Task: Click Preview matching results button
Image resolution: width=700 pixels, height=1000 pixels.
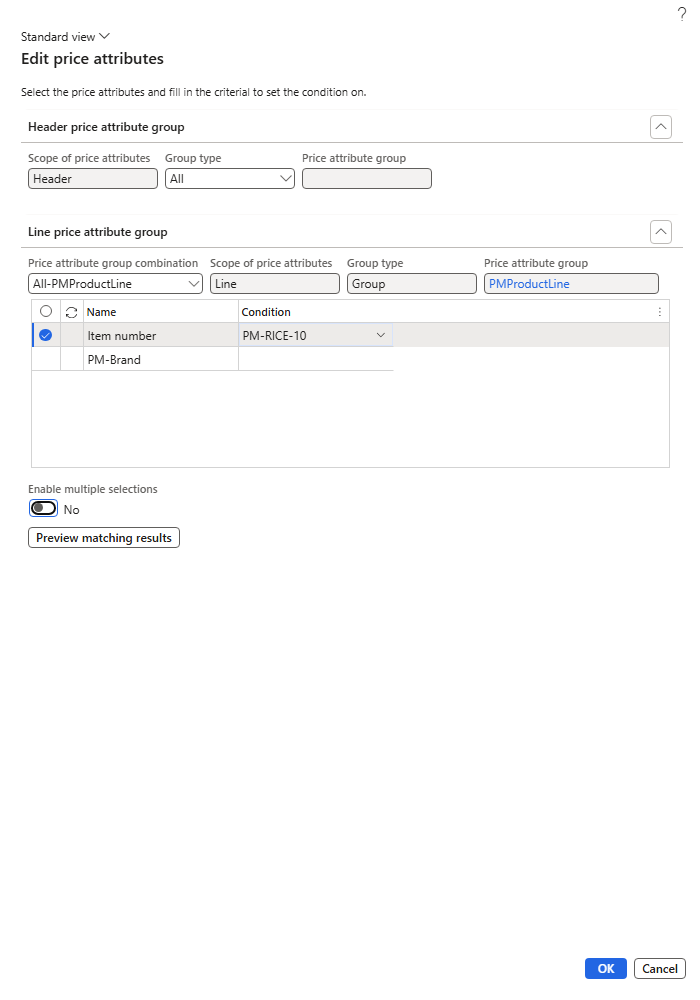Action: point(104,538)
